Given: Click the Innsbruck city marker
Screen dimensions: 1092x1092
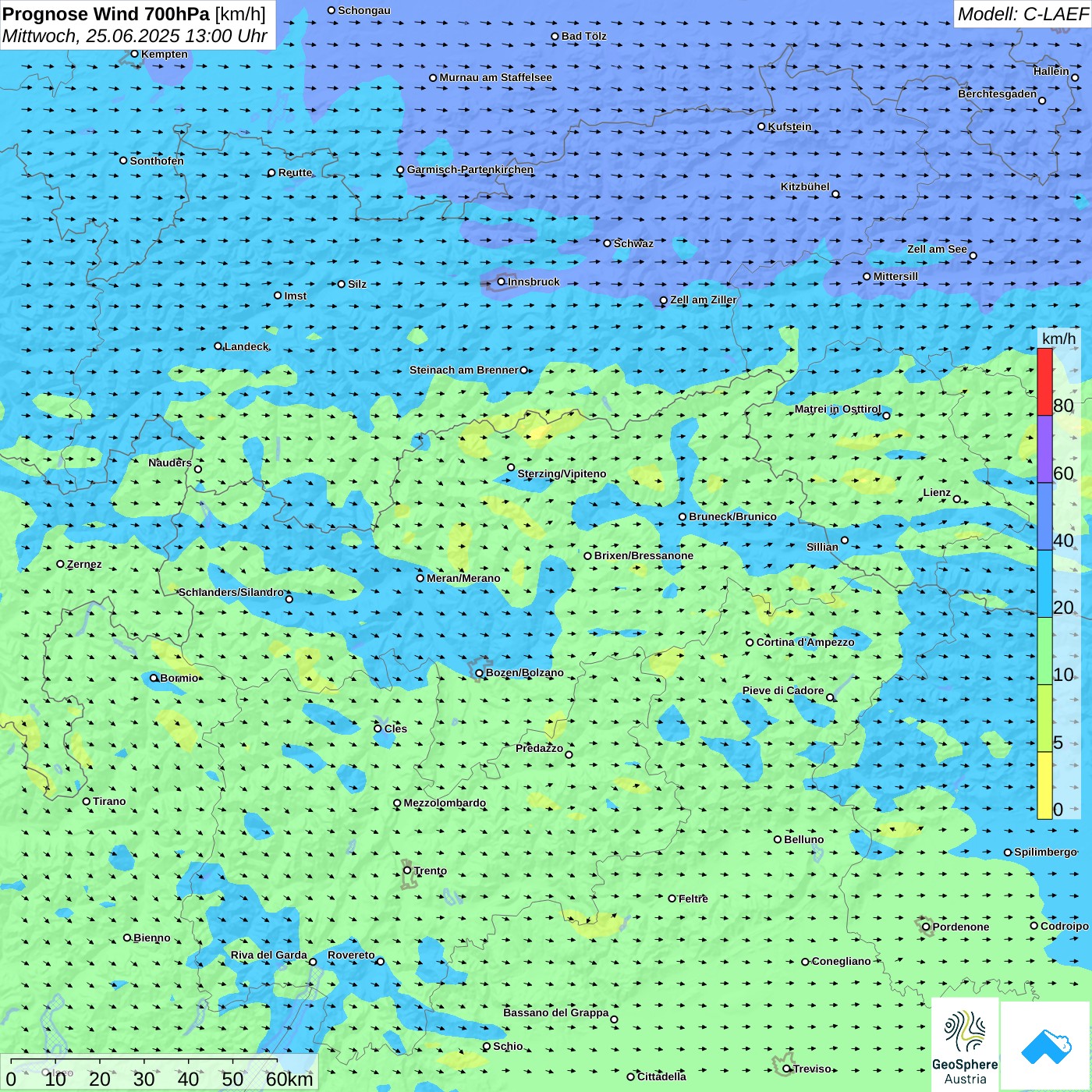Looking at the screenshot, I should 502,282.
